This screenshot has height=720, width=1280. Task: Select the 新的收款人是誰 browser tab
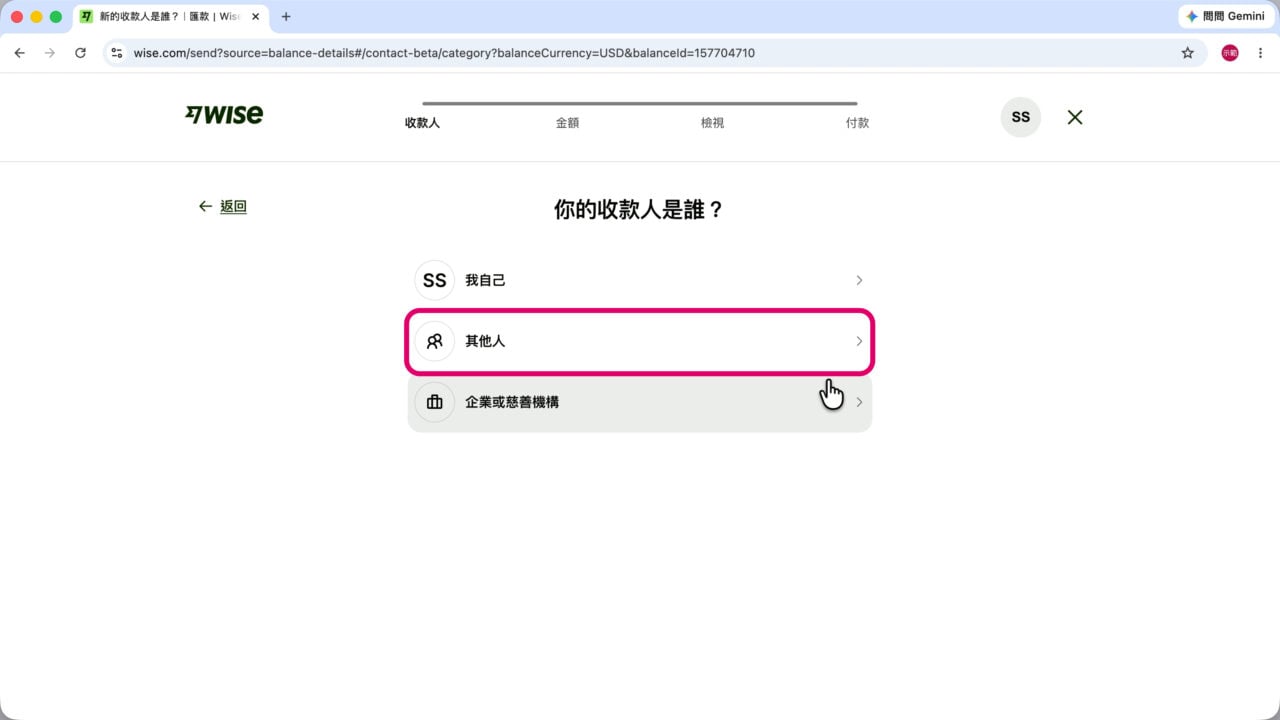[x=170, y=16]
